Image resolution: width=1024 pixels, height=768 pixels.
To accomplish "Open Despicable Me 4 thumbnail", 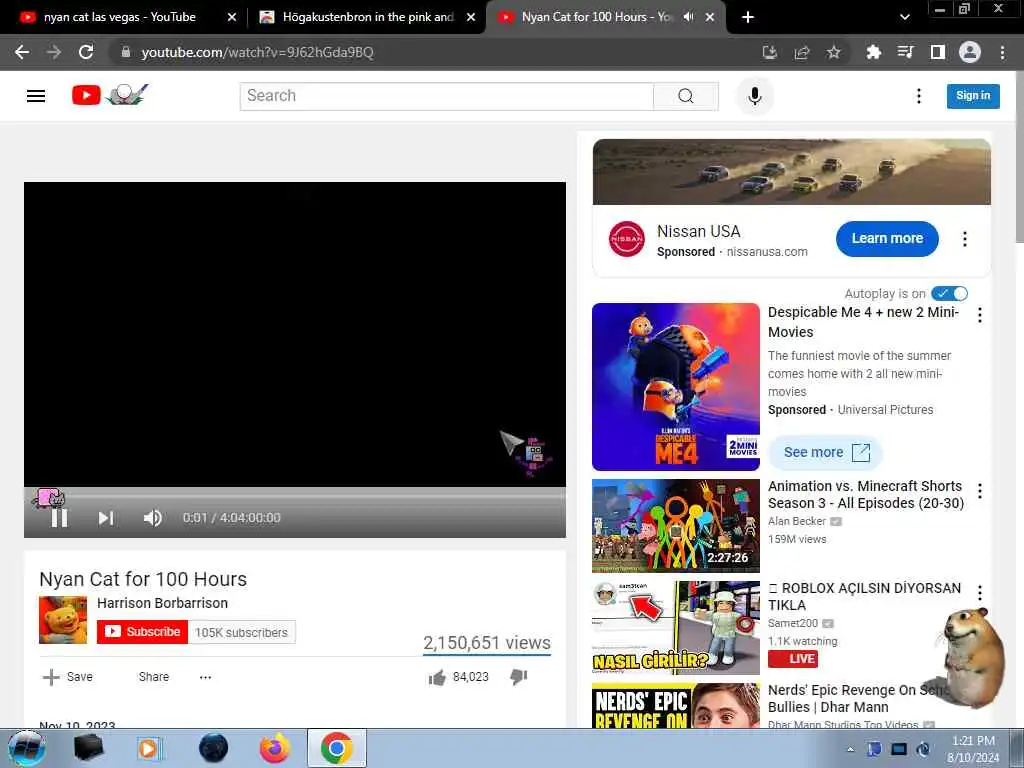I will (x=676, y=387).
